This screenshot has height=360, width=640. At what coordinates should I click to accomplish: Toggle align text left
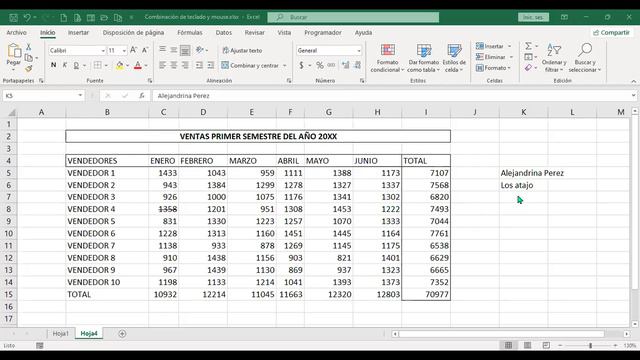162,65
